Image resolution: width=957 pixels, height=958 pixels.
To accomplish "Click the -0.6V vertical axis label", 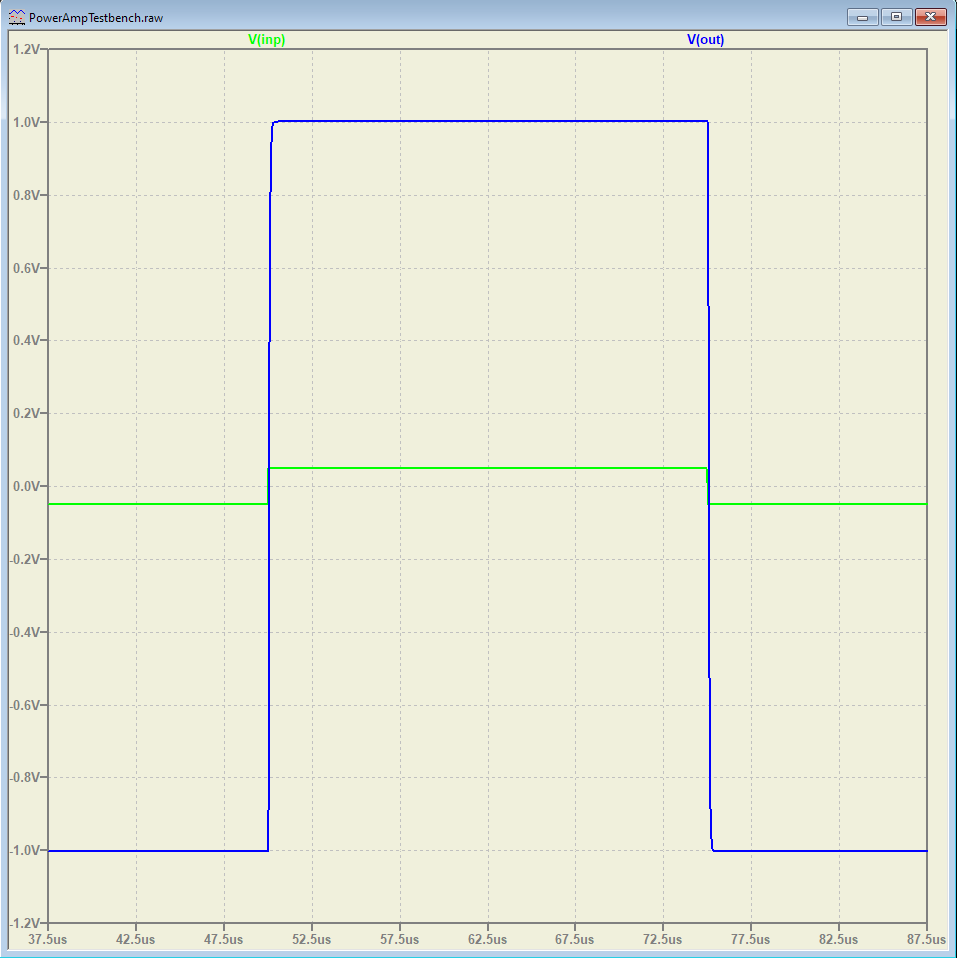I will tap(24, 705).
